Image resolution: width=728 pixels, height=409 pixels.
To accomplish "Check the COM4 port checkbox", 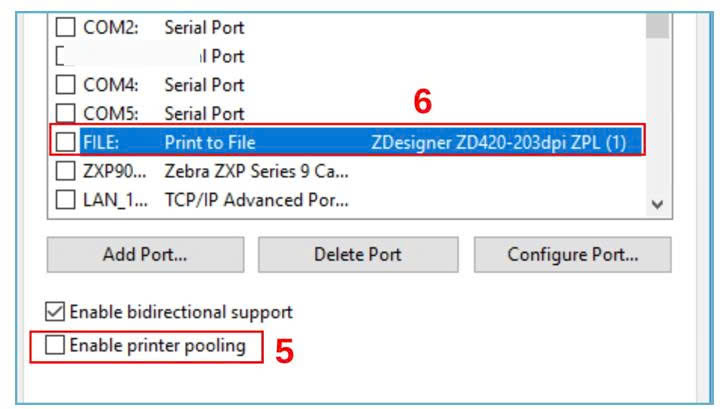I will coord(65,85).
